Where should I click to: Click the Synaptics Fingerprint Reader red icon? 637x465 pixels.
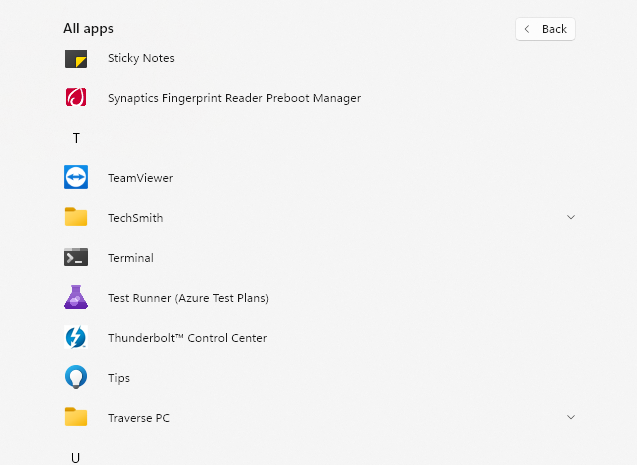click(x=76, y=97)
